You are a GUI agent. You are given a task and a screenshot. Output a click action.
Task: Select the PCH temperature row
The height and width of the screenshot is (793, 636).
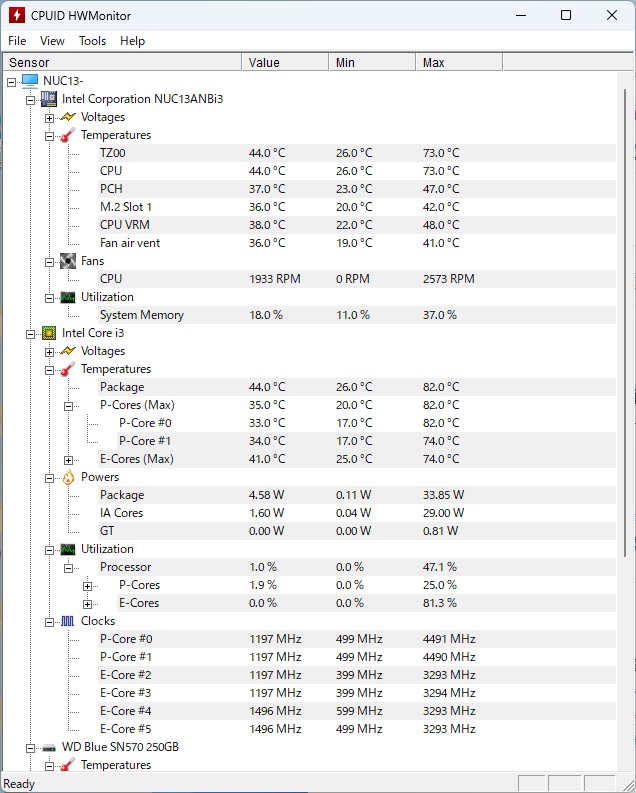(357, 189)
